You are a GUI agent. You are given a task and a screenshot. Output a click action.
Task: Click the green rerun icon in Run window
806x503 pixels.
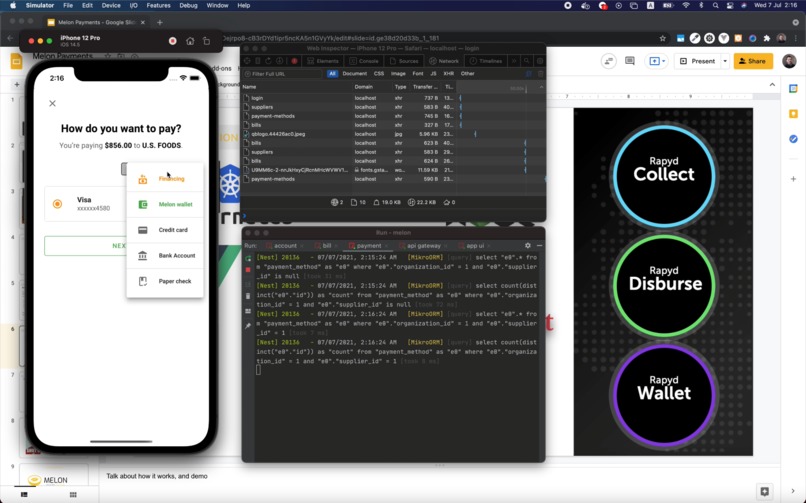248,258
